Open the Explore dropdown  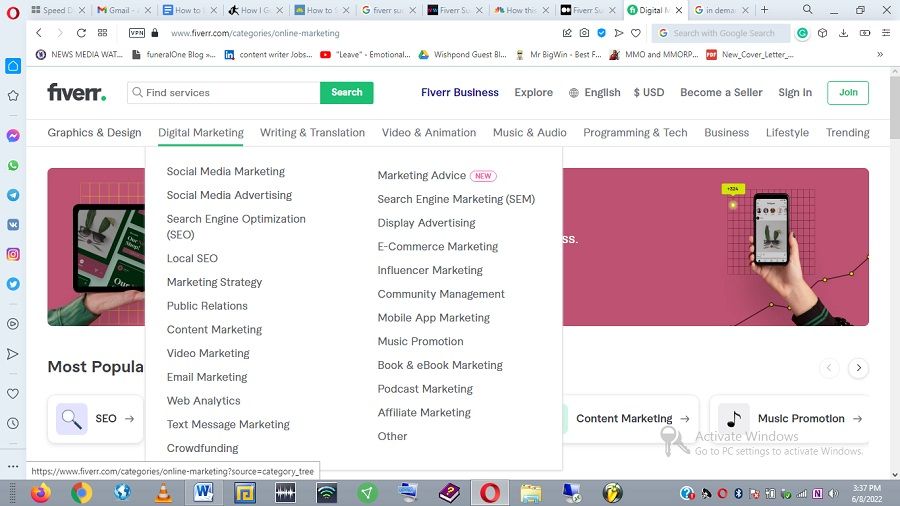[533, 92]
